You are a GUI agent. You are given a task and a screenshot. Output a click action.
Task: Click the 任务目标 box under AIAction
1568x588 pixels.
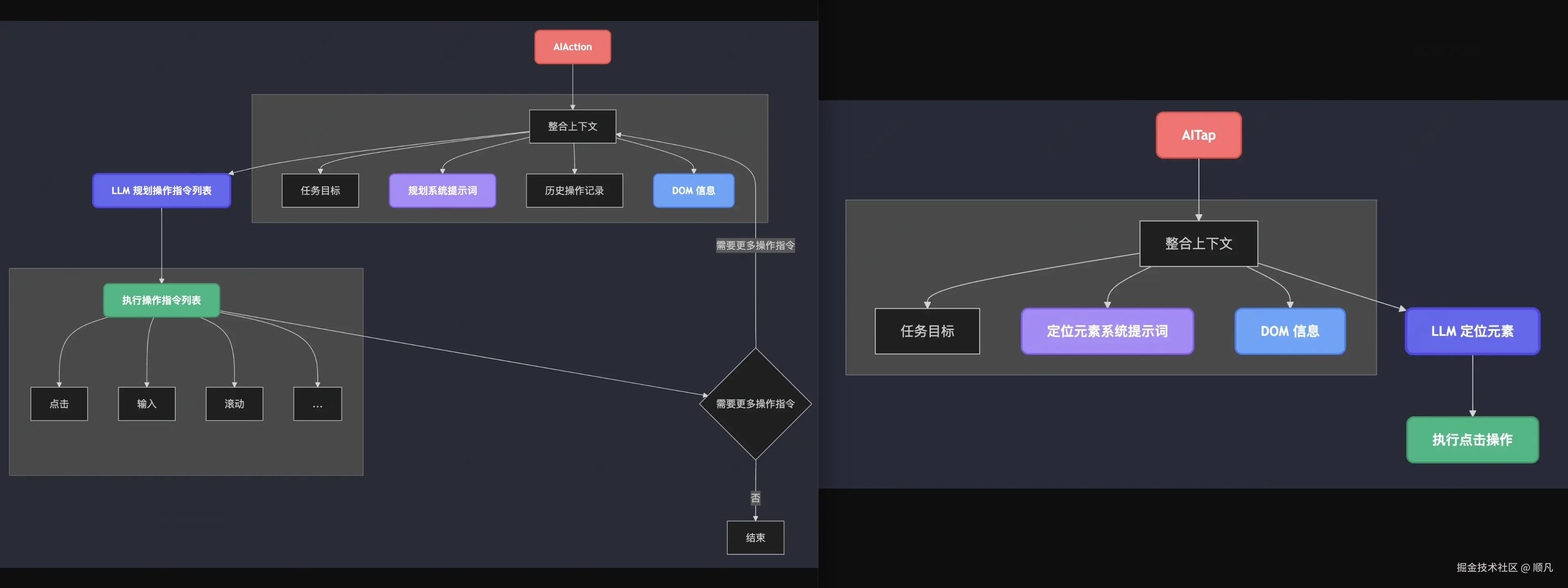(320, 190)
